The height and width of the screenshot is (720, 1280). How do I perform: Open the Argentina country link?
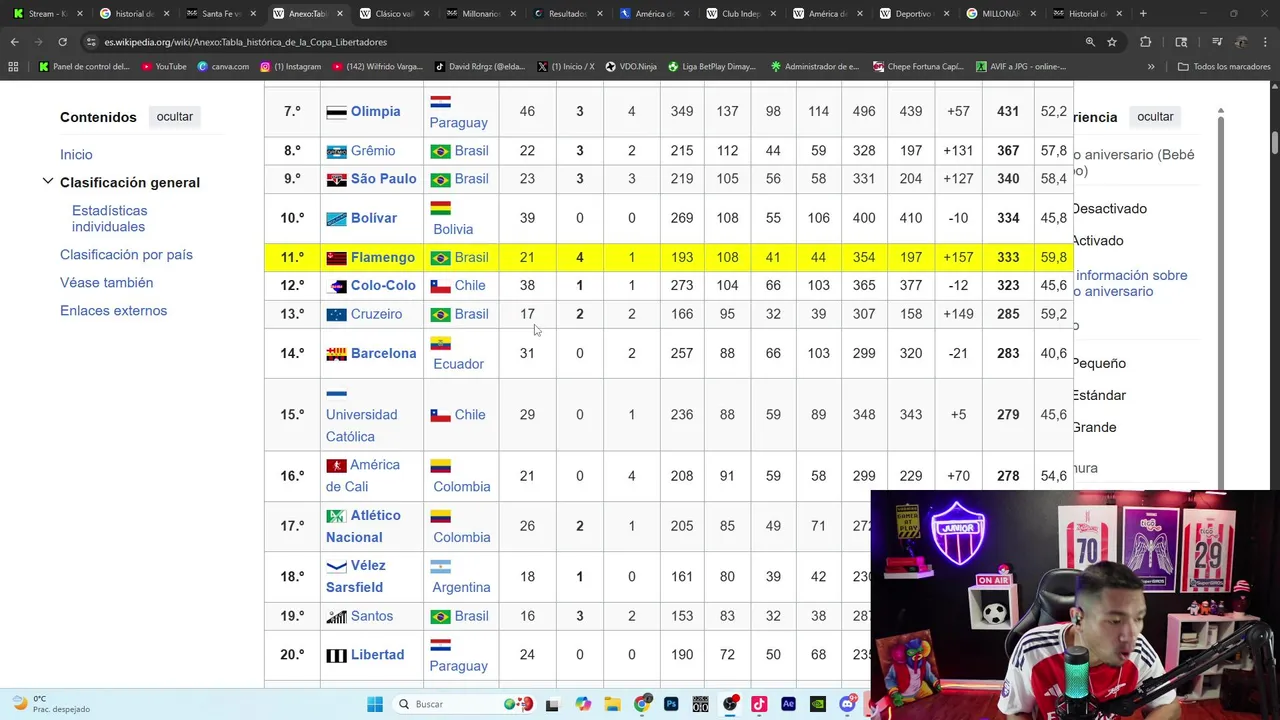point(461,587)
